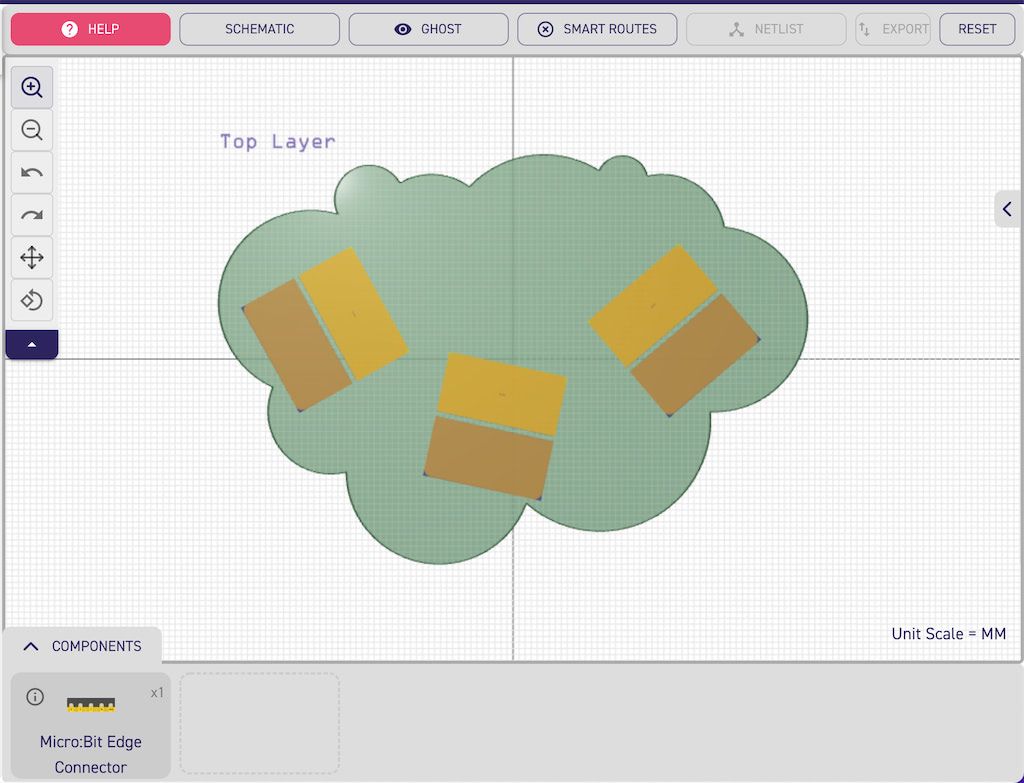Open info for Micro:Bit Edge Connector
The width and height of the screenshot is (1024, 783).
pyautogui.click(x=35, y=696)
